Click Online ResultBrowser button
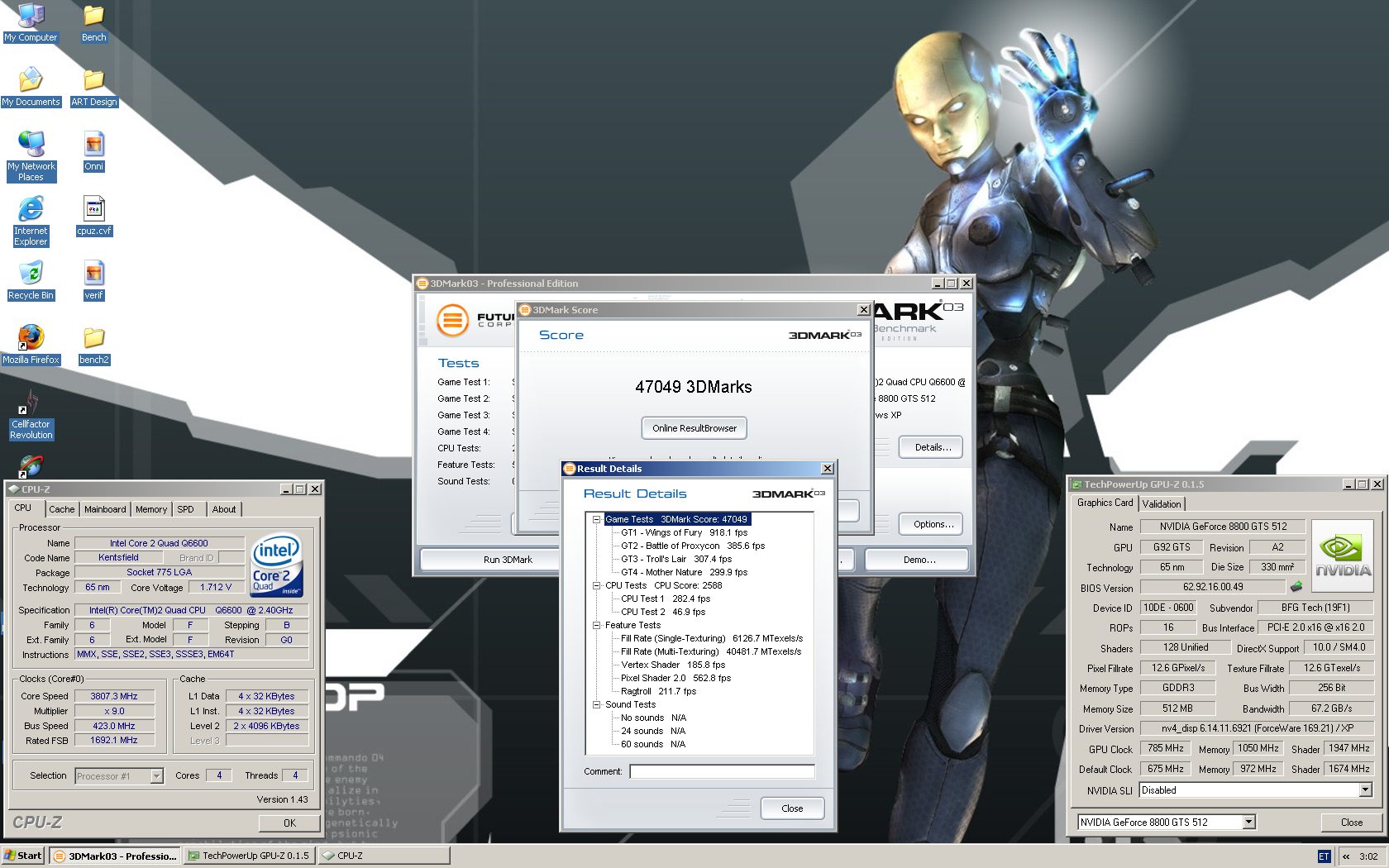Screen dimensions: 1389x868 tap(694, 428)
